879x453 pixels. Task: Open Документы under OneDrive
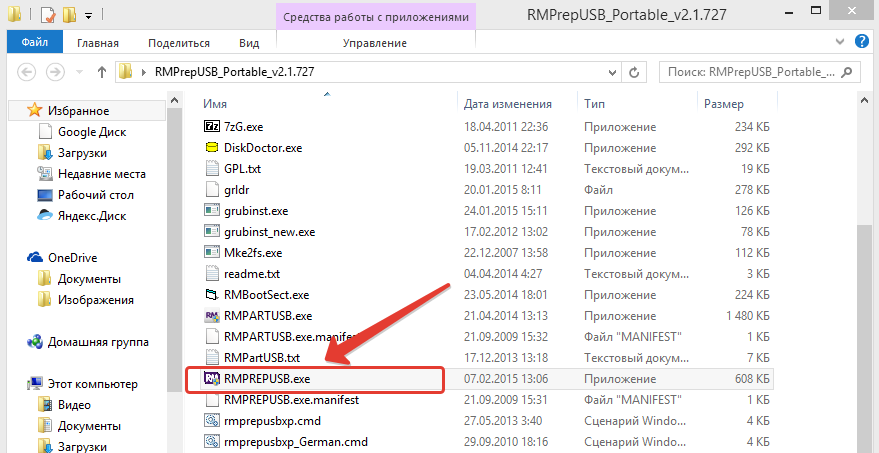[x=89, y=279]
